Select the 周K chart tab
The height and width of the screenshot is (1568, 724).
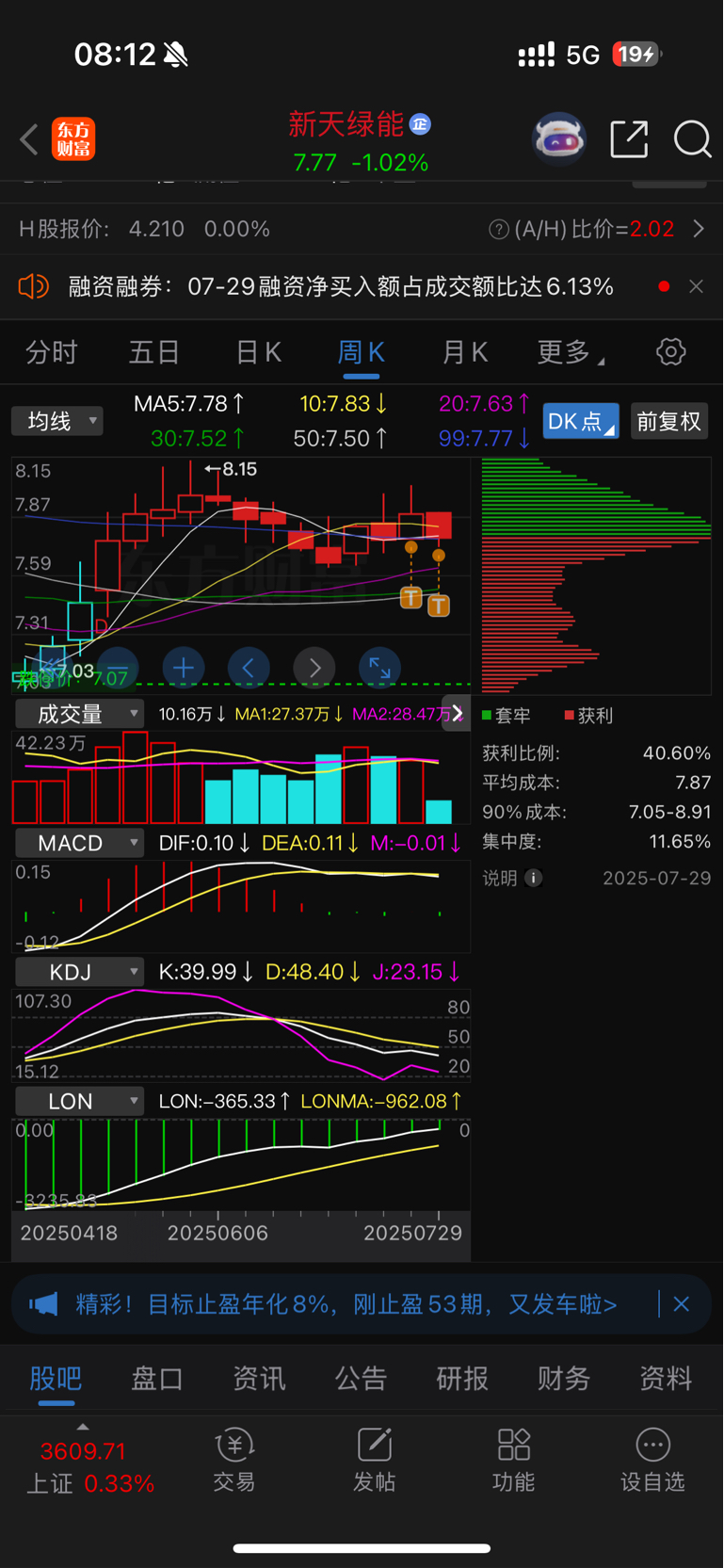pos(361,352)
